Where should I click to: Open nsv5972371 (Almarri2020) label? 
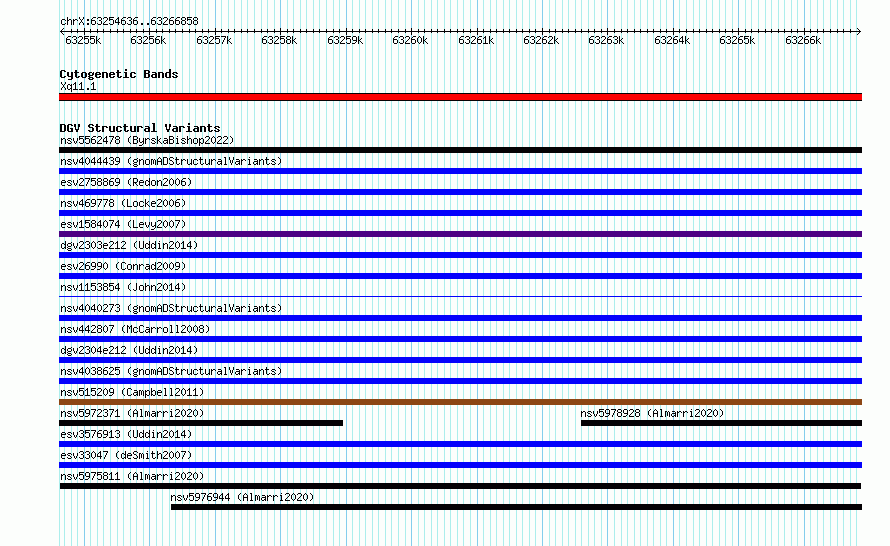click(x=132, y=413)
